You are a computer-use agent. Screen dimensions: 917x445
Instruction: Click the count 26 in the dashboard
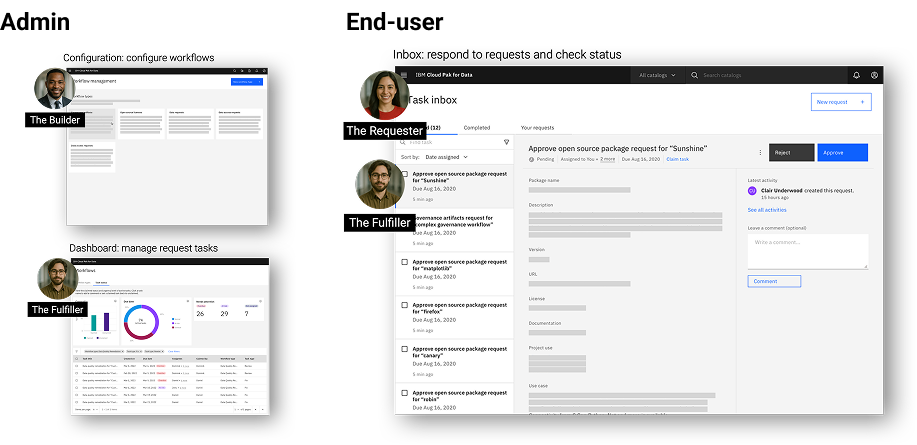coord(200,314)
